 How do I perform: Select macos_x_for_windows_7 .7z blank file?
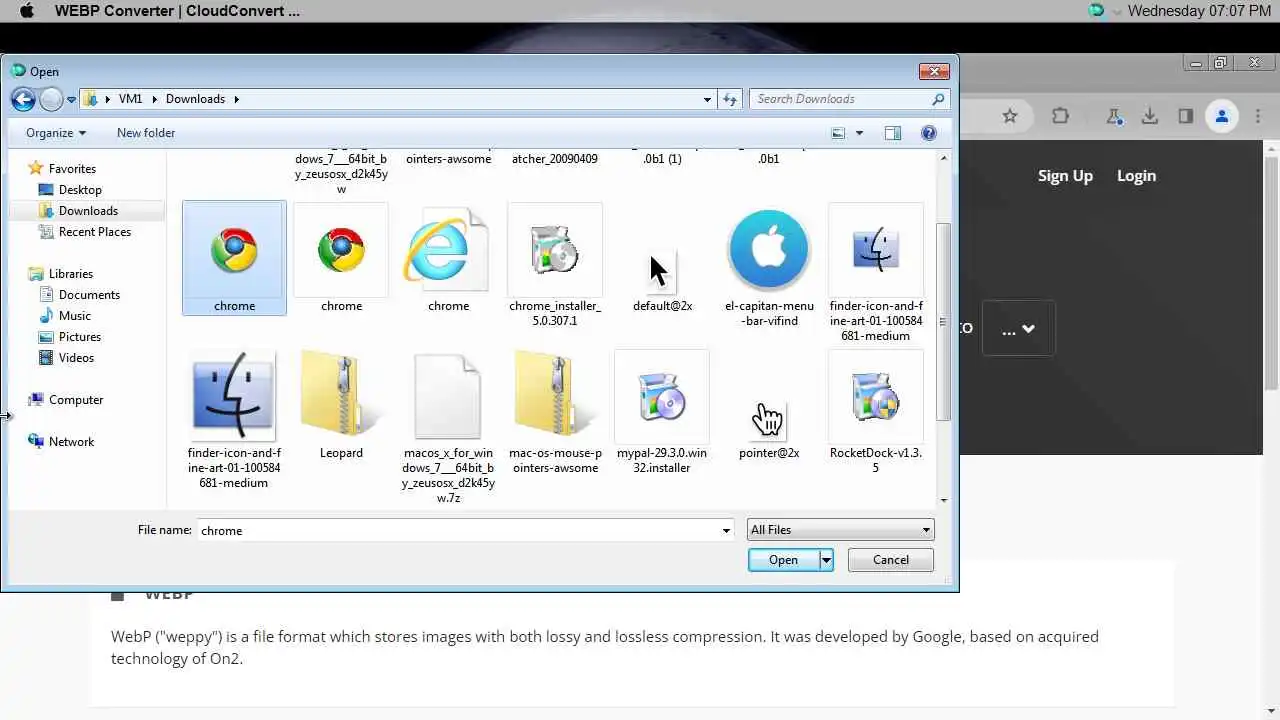point(448,427)
